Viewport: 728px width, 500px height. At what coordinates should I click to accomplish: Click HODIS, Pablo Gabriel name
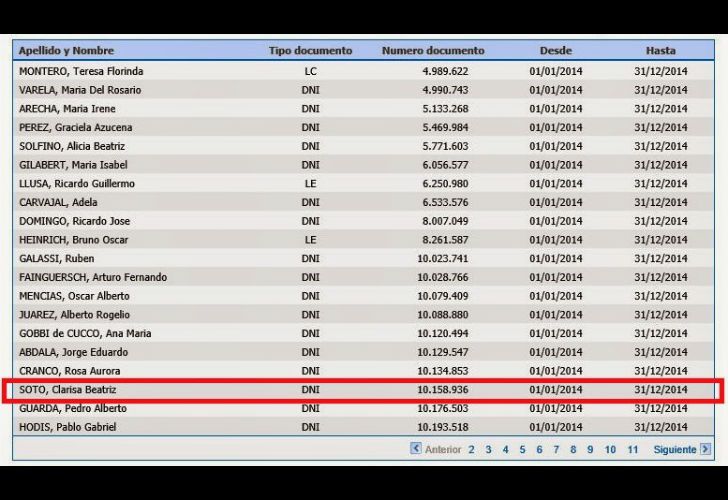tap(67, 427)
